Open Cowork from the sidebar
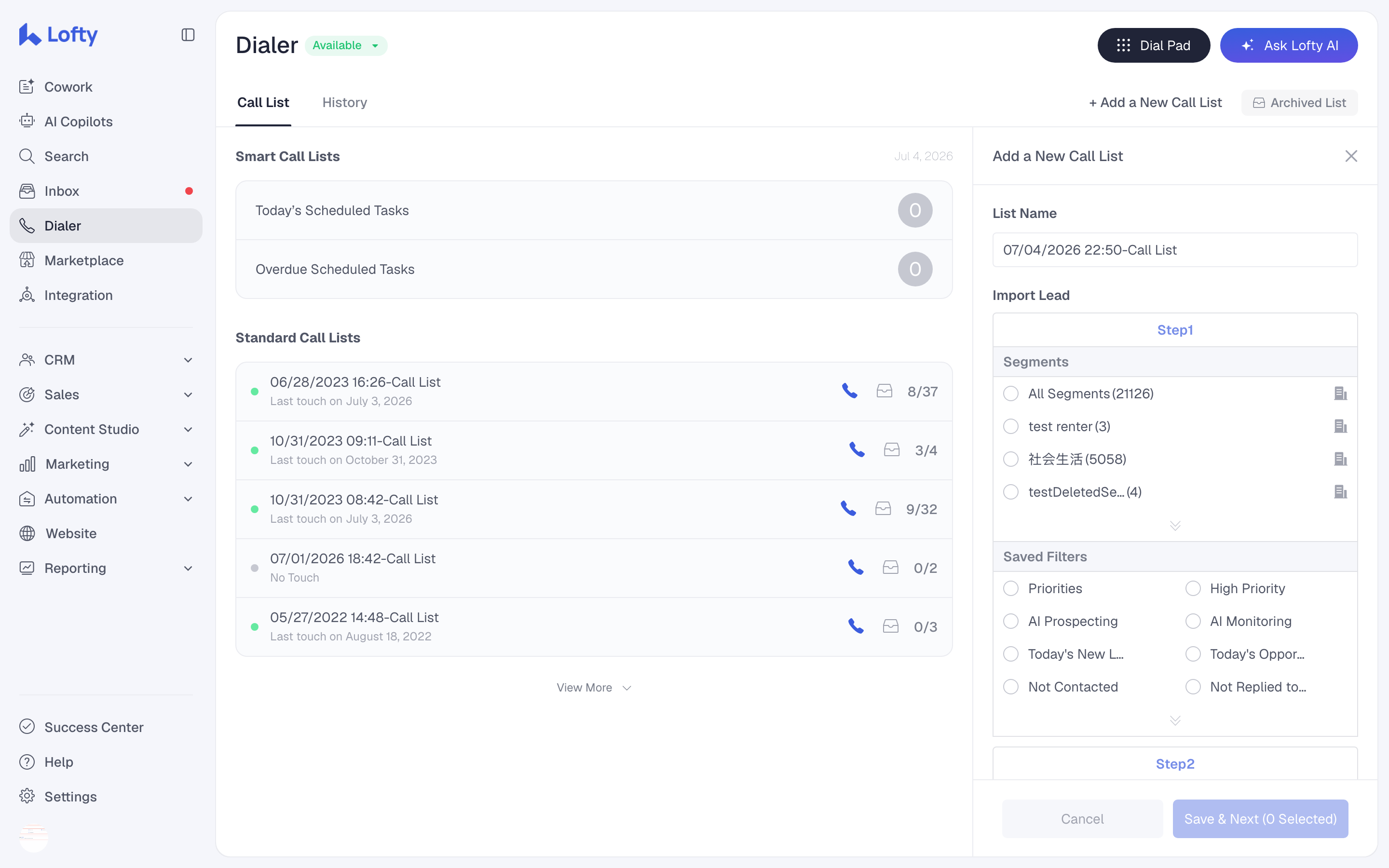The width and height of the screenshot is (1389, 868). 106,87
